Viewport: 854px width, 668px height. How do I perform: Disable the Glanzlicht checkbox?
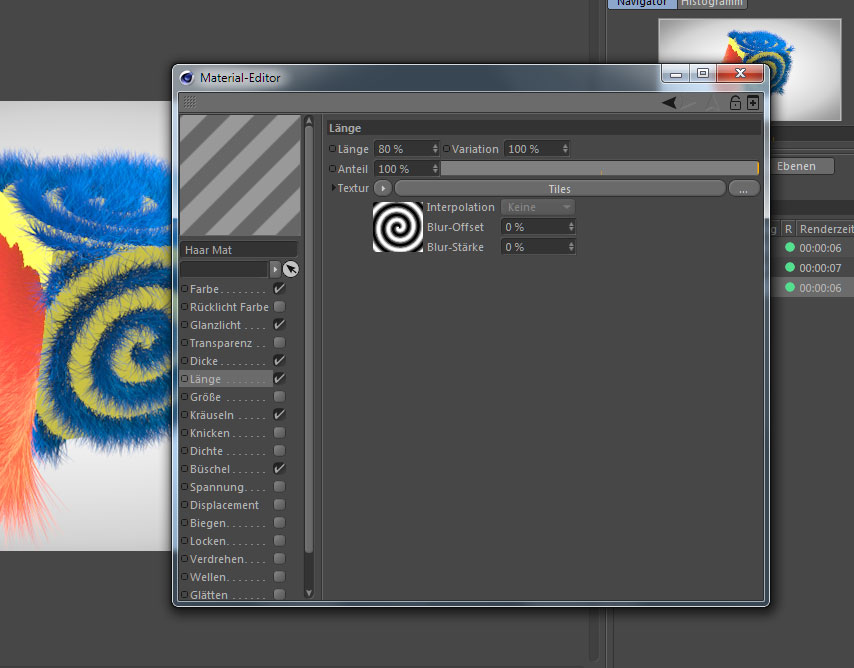(279, 325)
